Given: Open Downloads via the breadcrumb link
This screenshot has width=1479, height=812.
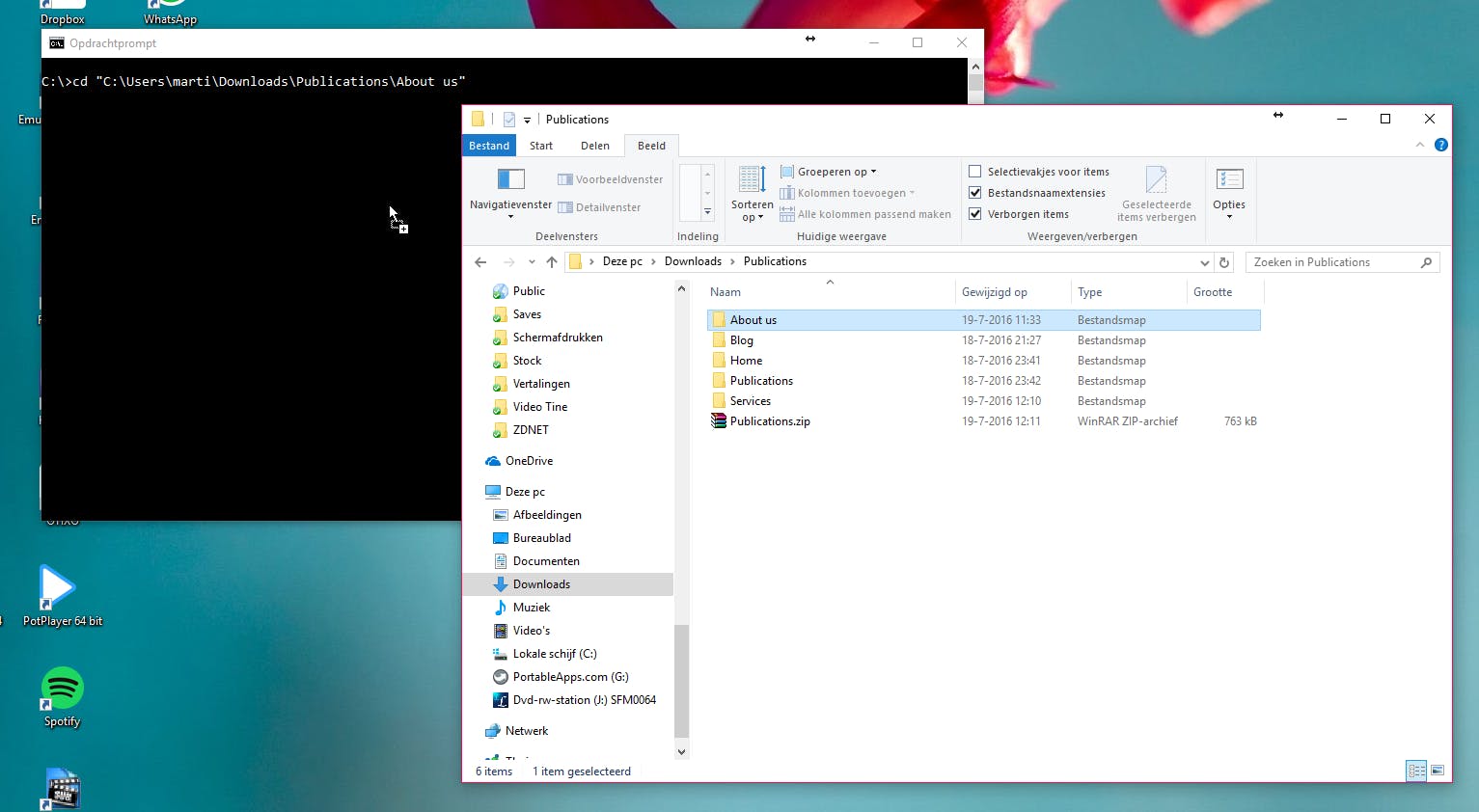Looking at the screenshot, I should [x=693, y=260].
